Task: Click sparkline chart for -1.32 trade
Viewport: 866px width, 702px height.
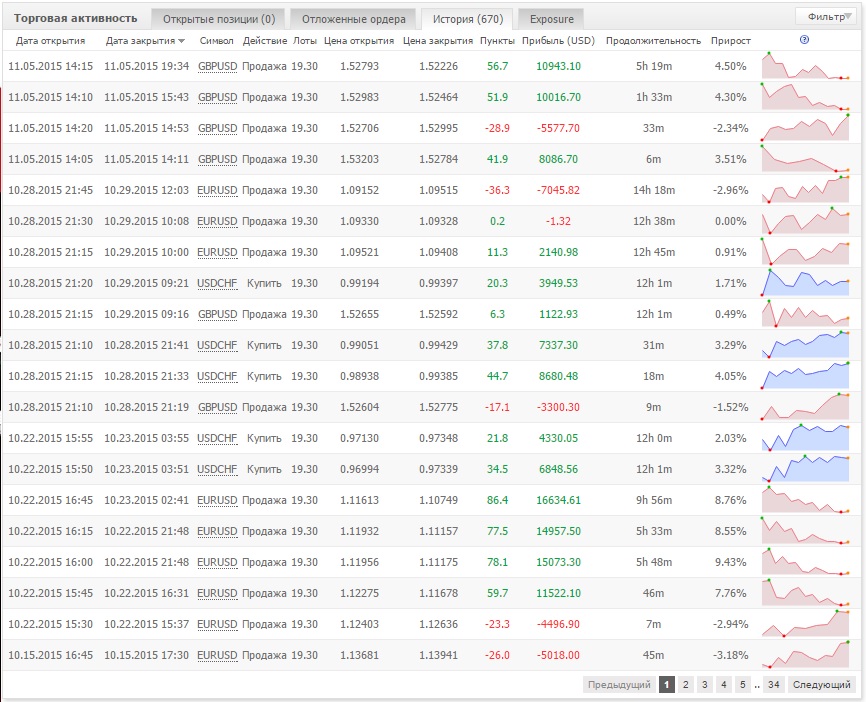Action: 805,221
